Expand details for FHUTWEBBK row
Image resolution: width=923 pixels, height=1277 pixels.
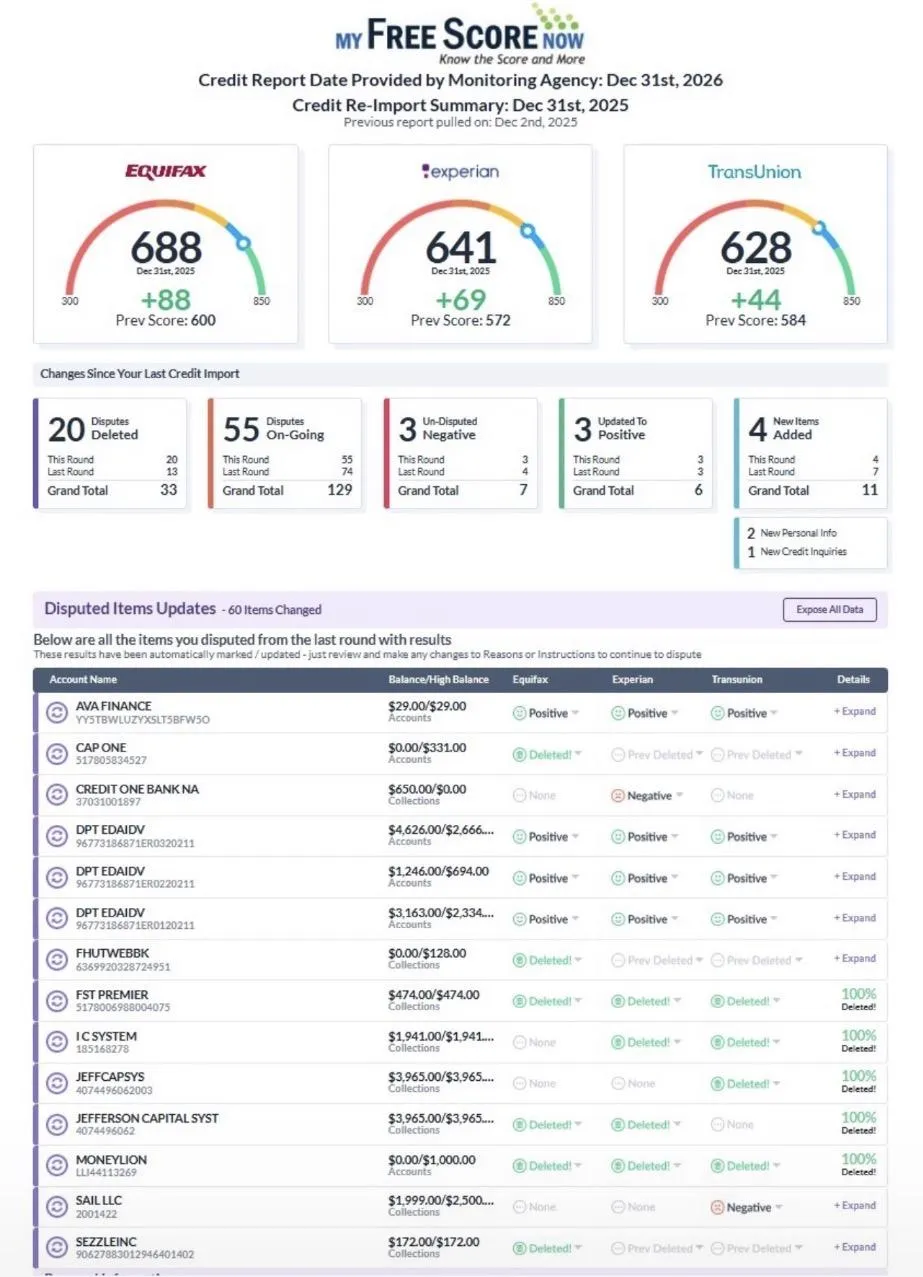pyautogui.click(x=855, y=959)
